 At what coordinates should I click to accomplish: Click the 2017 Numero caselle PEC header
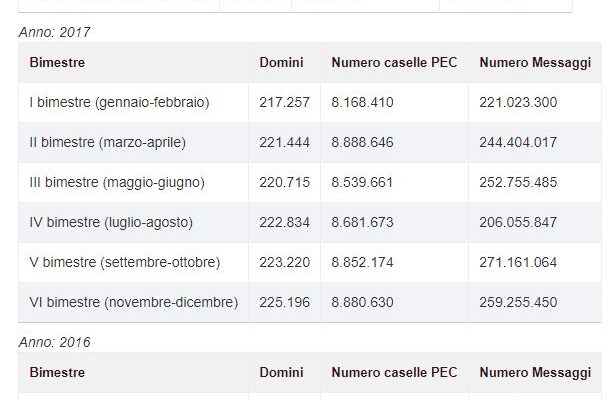(394, 63)
